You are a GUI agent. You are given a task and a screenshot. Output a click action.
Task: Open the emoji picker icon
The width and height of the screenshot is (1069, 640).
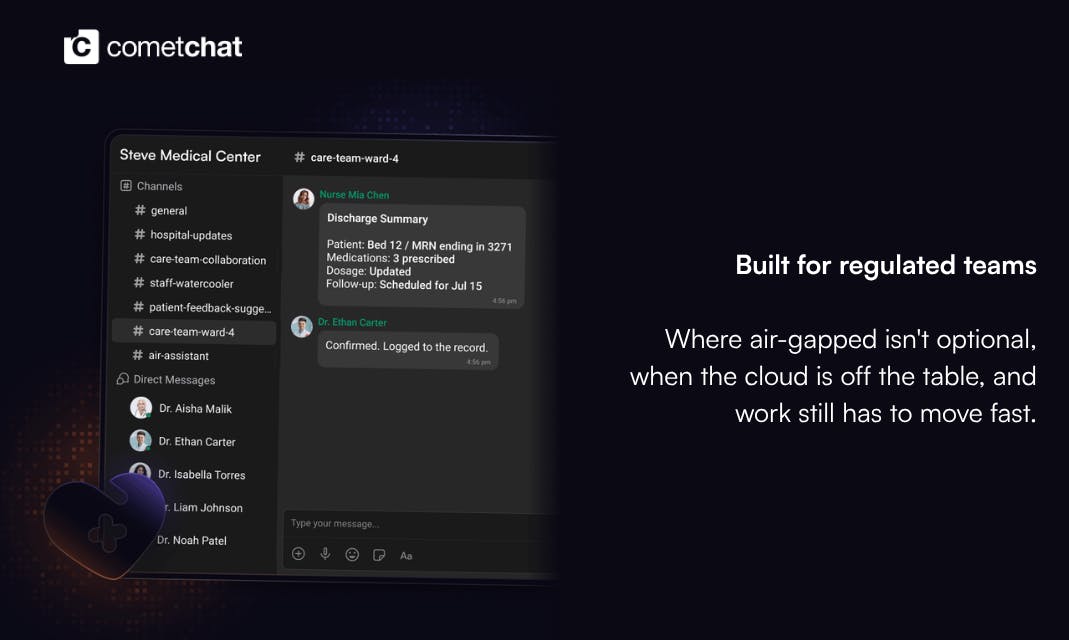pyautogui.click(x=352, y=554)
